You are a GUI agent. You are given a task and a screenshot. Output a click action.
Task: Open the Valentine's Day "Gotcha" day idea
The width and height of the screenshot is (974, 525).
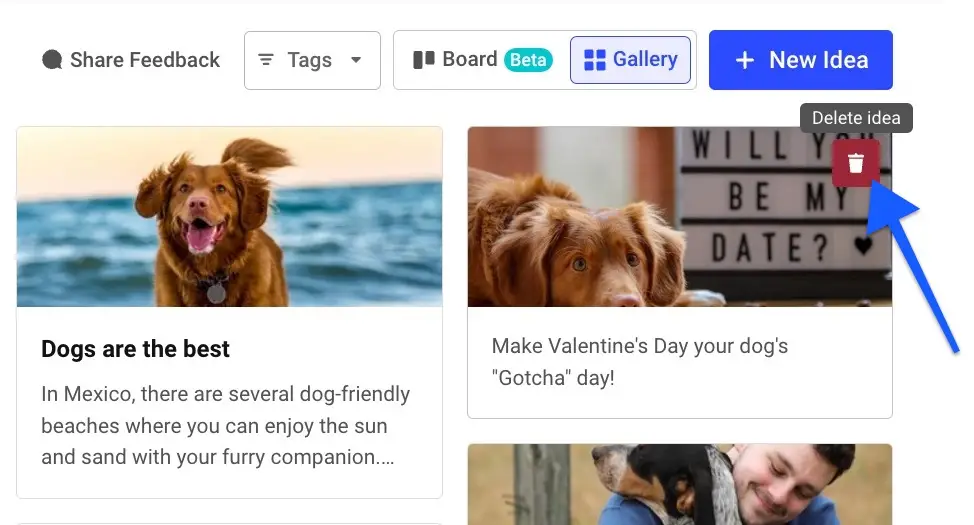click(x=640, y=362)
